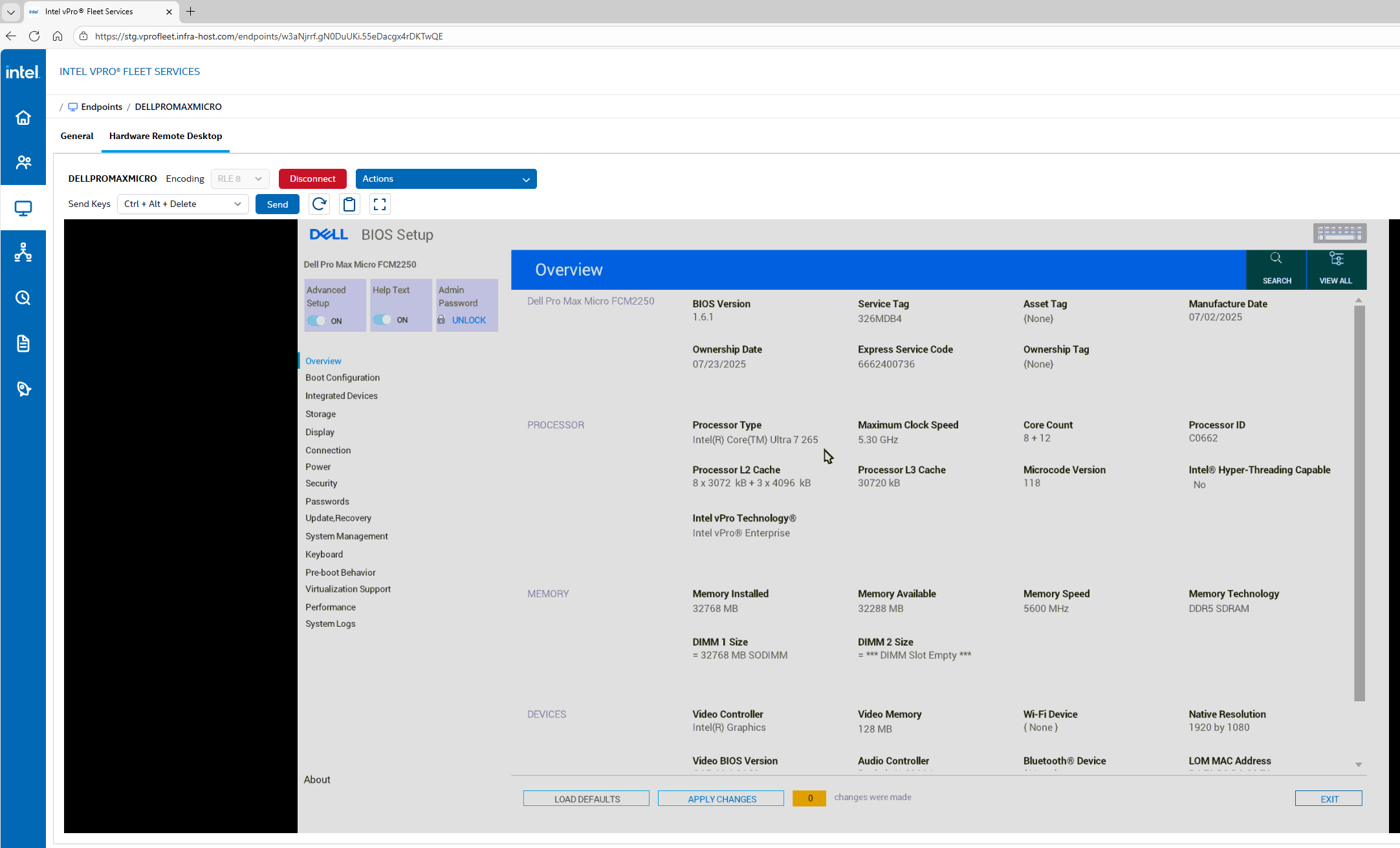Click the Dell logo in BIOS Setup

click(x=329, y=235)
